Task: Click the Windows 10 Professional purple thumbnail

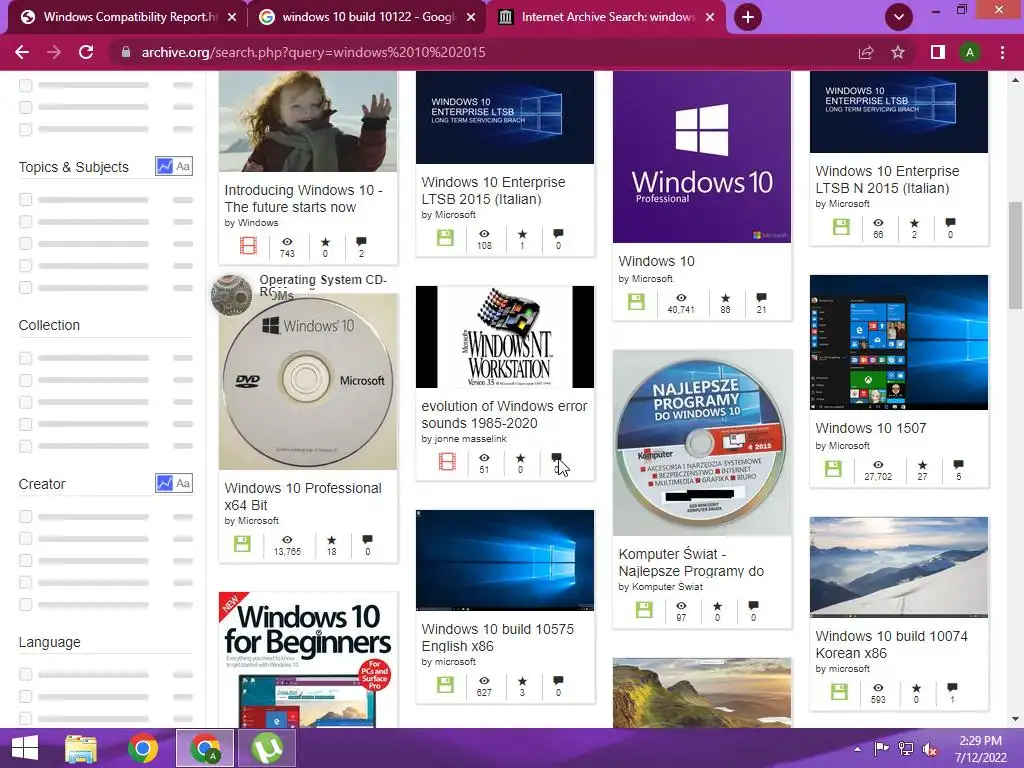Action: [702, 157]
